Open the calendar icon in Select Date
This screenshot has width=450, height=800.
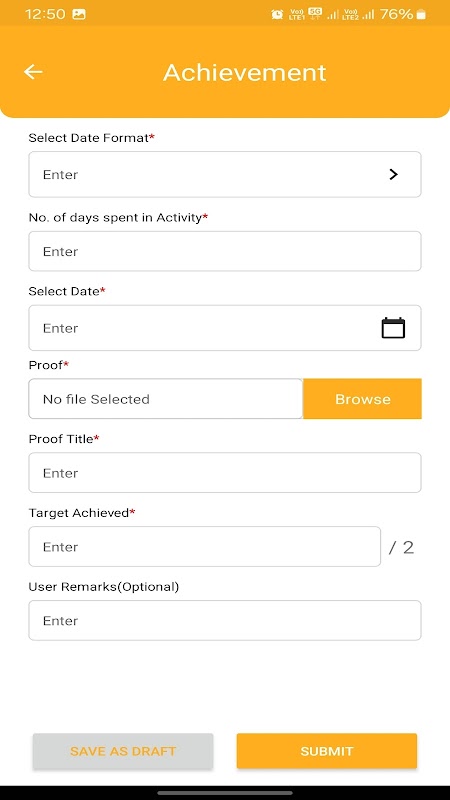coord(393,328)
